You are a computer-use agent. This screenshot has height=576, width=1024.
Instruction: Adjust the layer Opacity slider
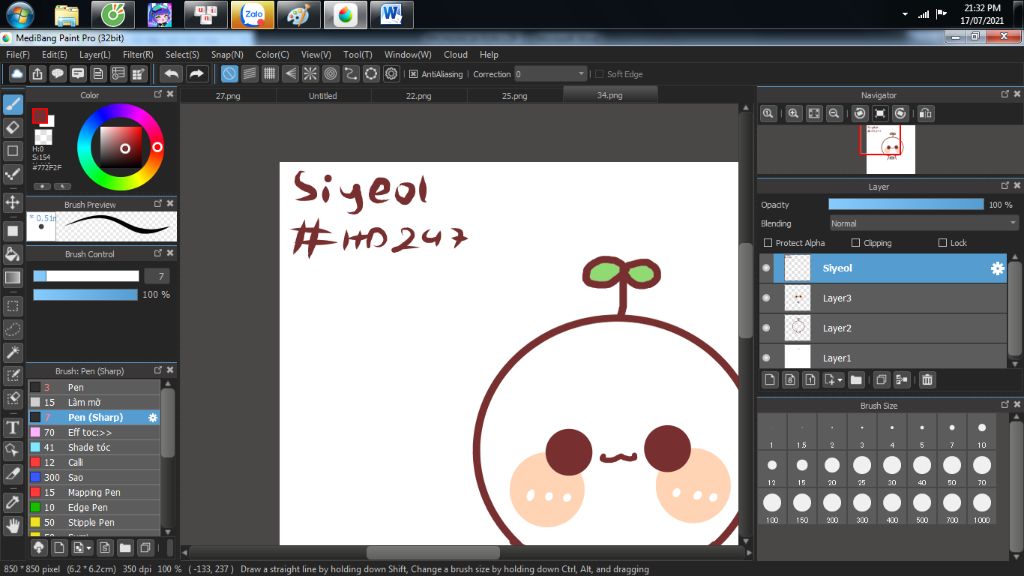(x=906, y=204)
